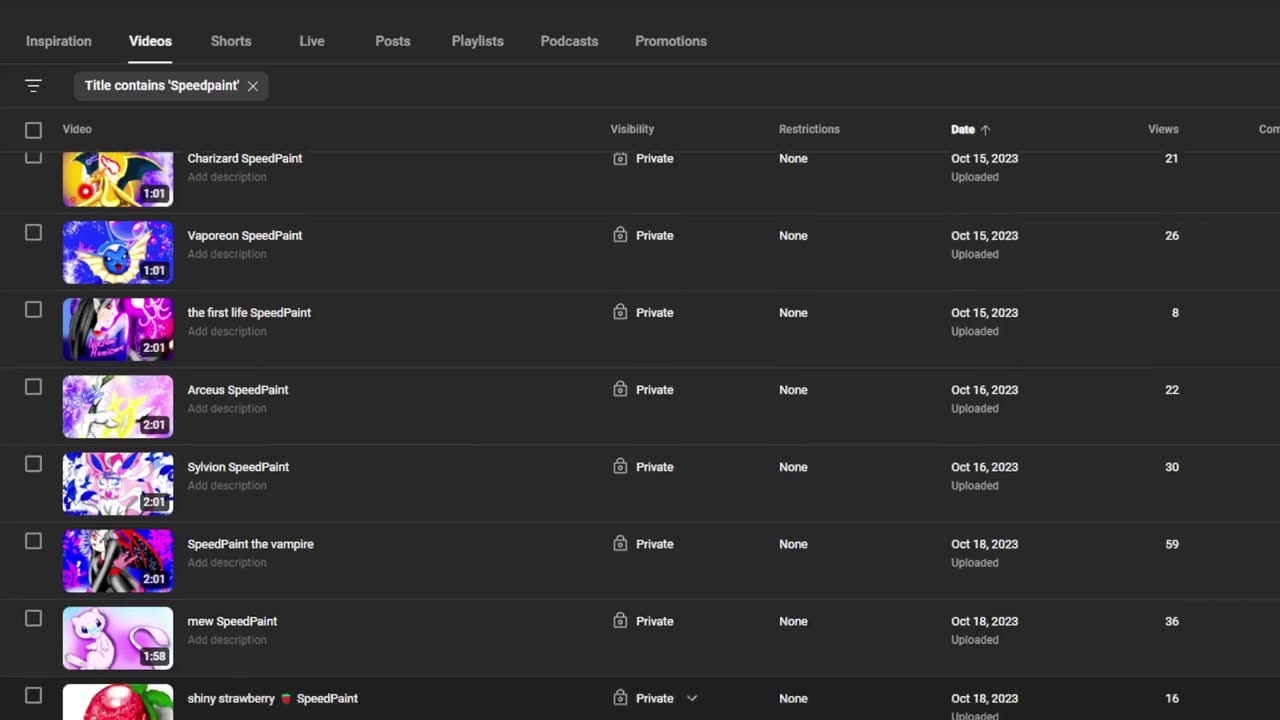The width and height of the screenshot is (1280, 720).
Task: Open the filter menu icon
Action: tap(33, 86)
